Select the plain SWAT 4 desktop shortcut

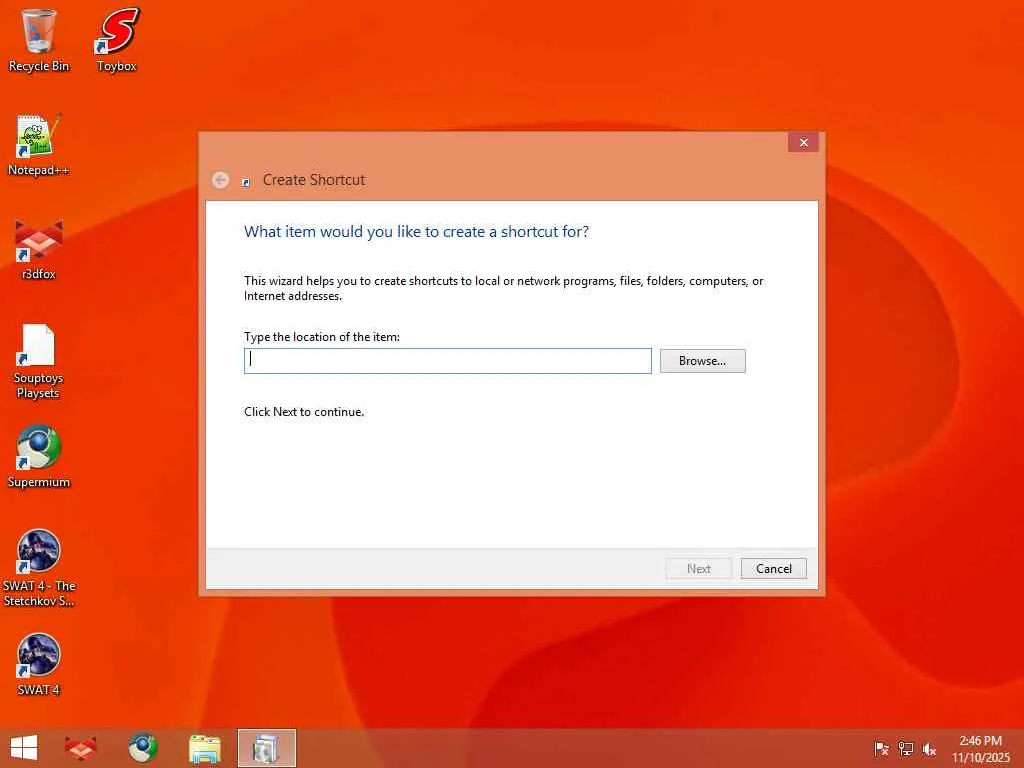pyautogui.click(x=39, y=664)
